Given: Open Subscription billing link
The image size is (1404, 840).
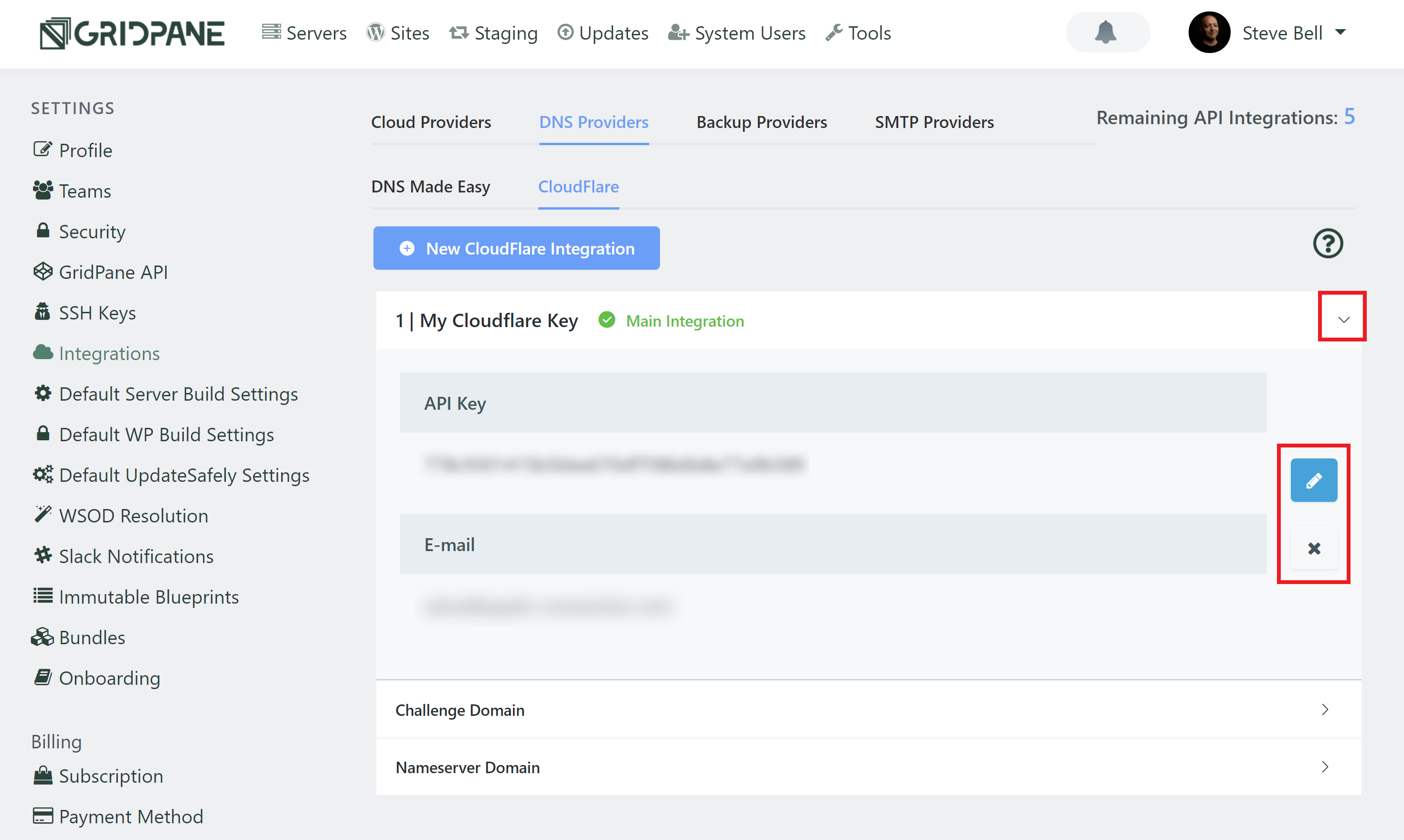Looking at the screenshot, I should pos(111,776).
